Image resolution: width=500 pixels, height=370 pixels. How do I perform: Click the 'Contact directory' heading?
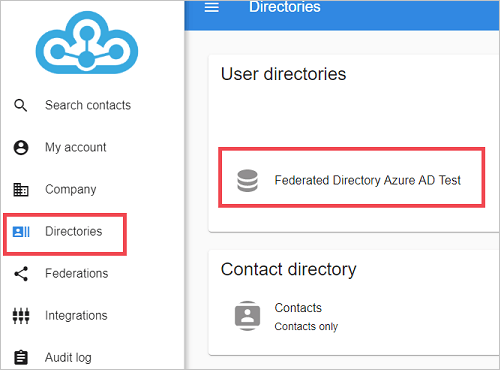click(x=289, y=269)
